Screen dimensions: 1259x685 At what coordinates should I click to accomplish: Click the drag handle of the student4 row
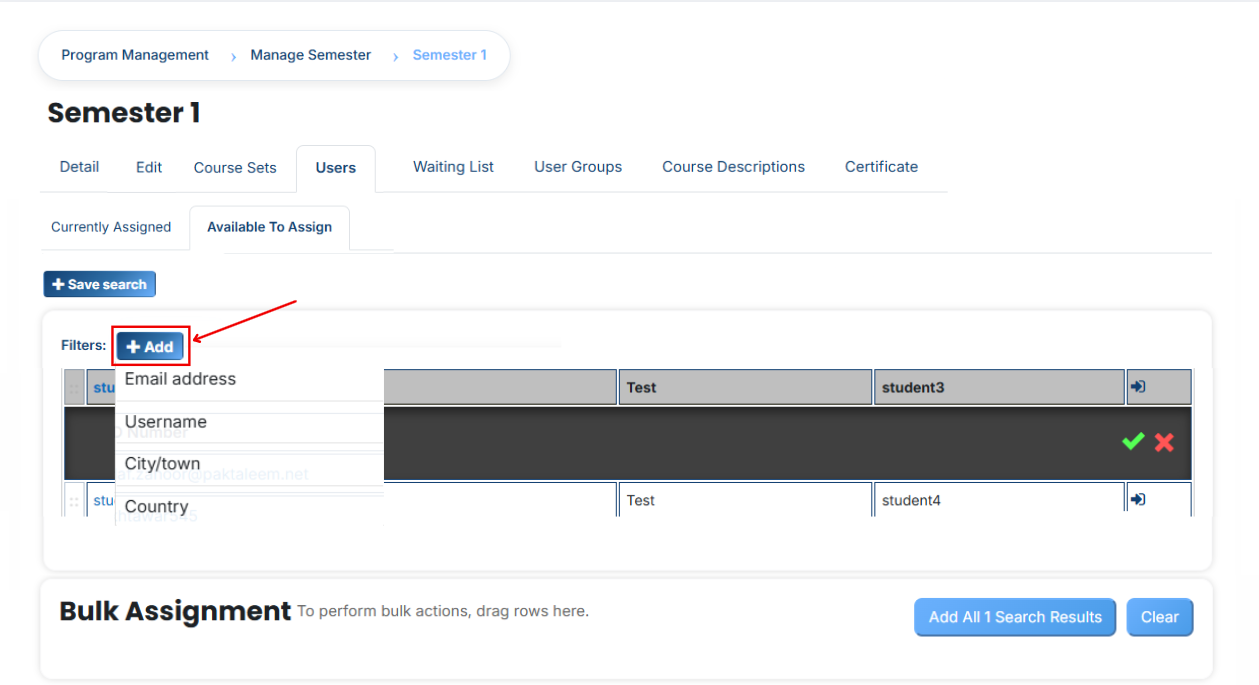coord(75,500)
